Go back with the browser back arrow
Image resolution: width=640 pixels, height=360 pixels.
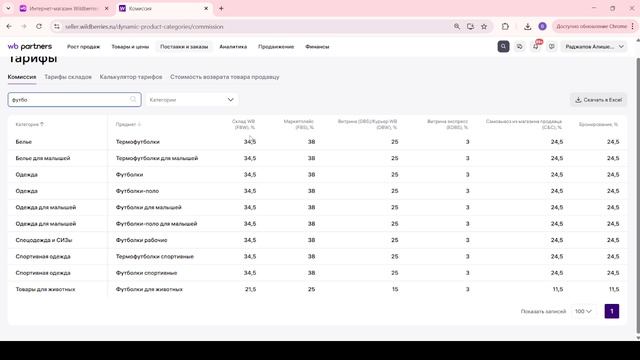(9, 26)
